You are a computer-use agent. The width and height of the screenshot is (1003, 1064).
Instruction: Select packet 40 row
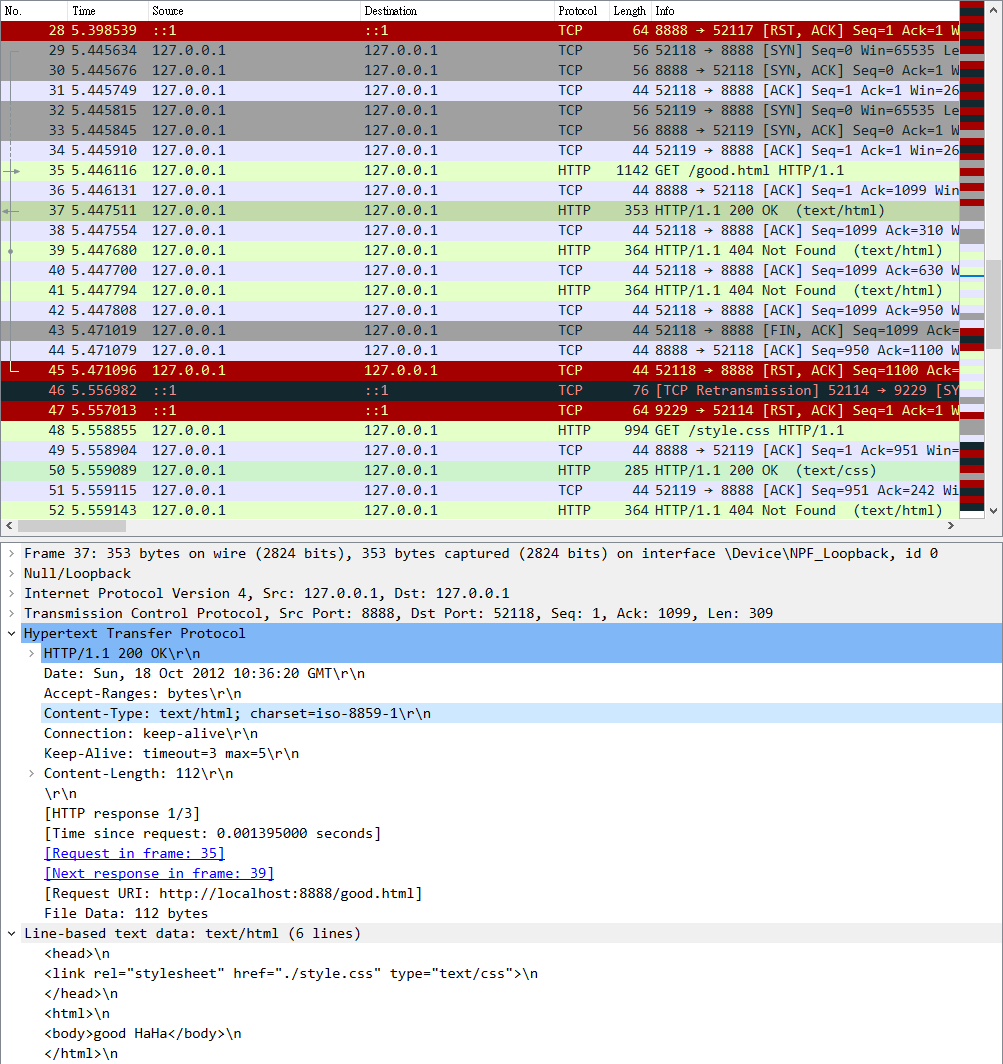tap(480, 271)
